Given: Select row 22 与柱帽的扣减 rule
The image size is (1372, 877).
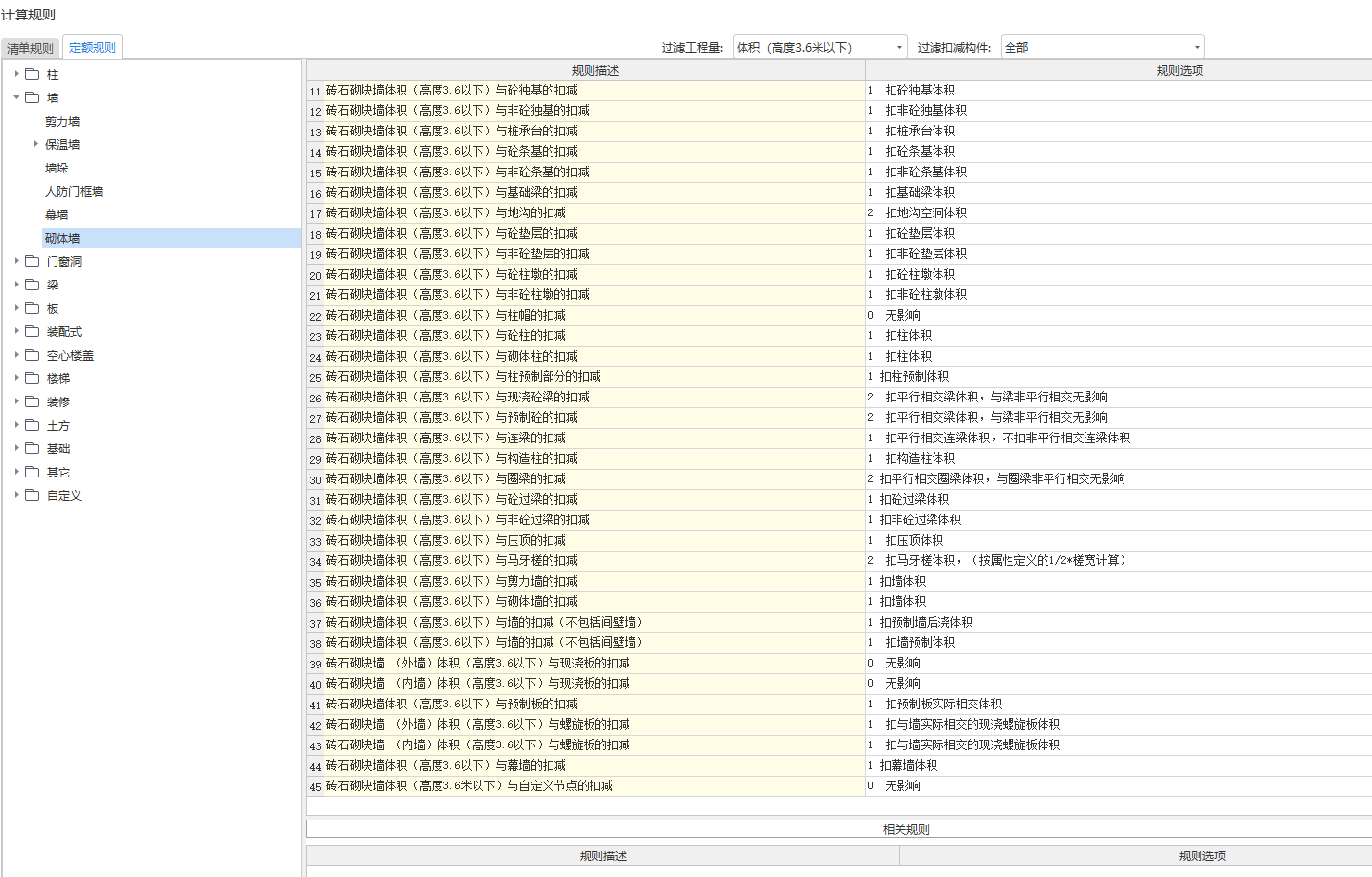Looking at the screenshot, I should click(594, 316).
